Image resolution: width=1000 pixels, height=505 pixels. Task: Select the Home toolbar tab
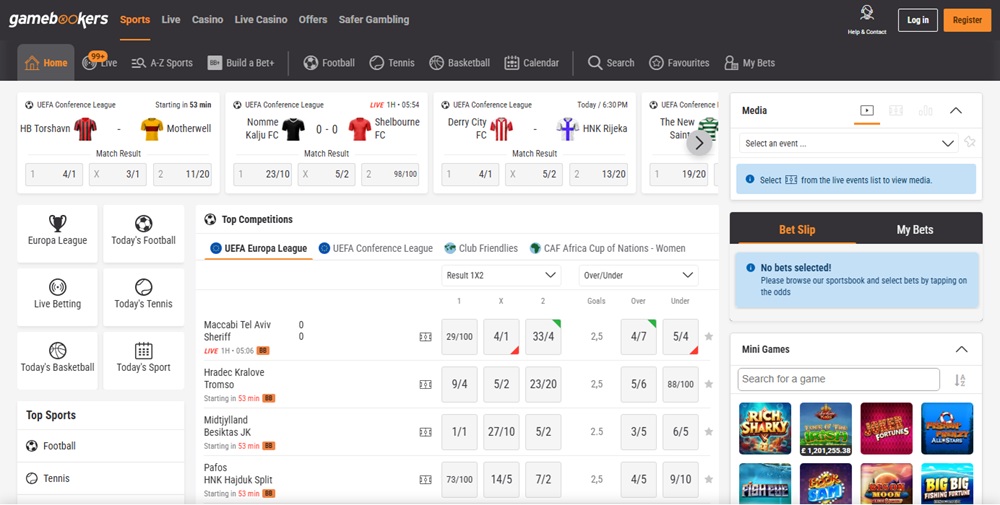click(46, 62)
